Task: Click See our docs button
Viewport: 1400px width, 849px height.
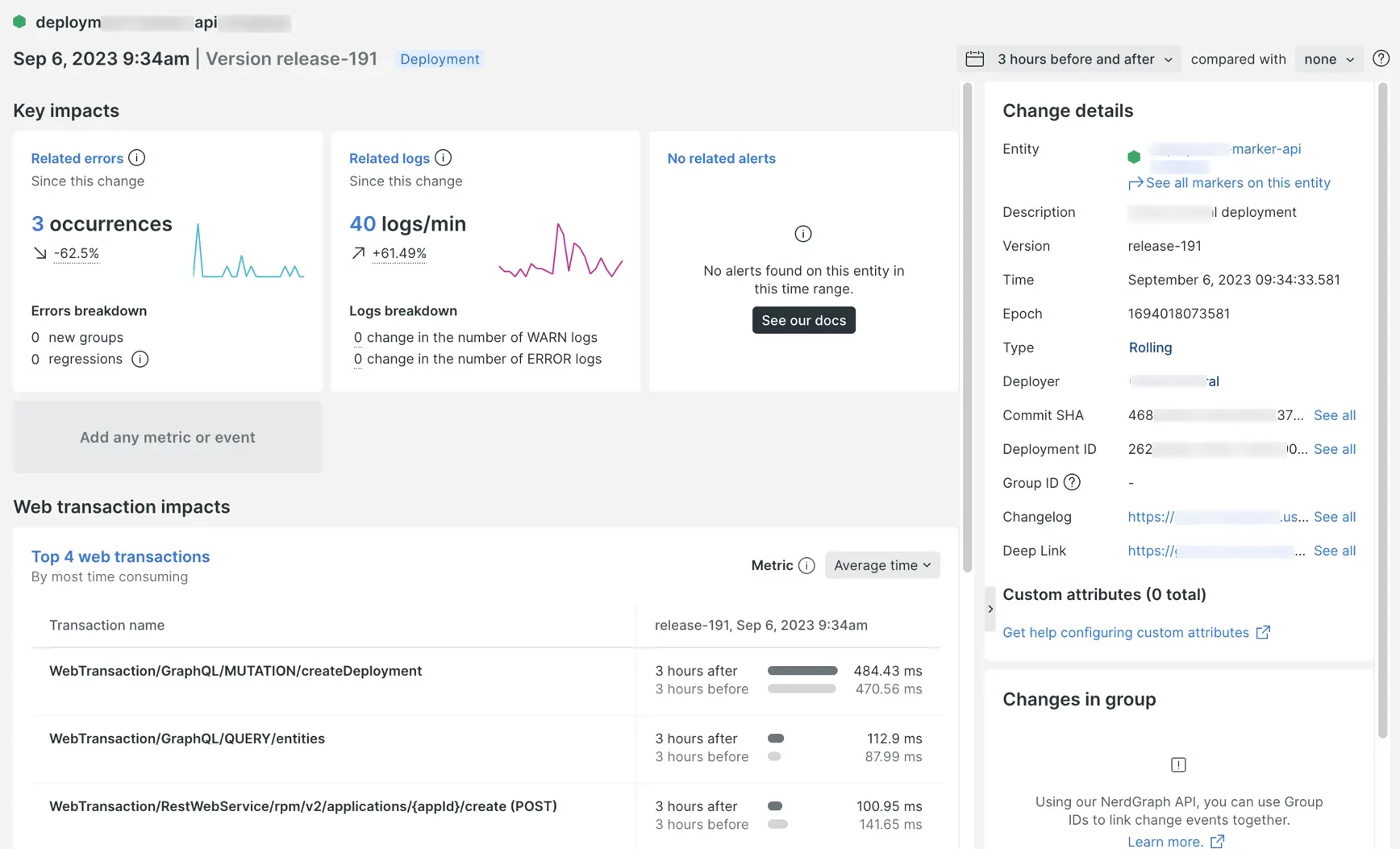Action: 803,320
